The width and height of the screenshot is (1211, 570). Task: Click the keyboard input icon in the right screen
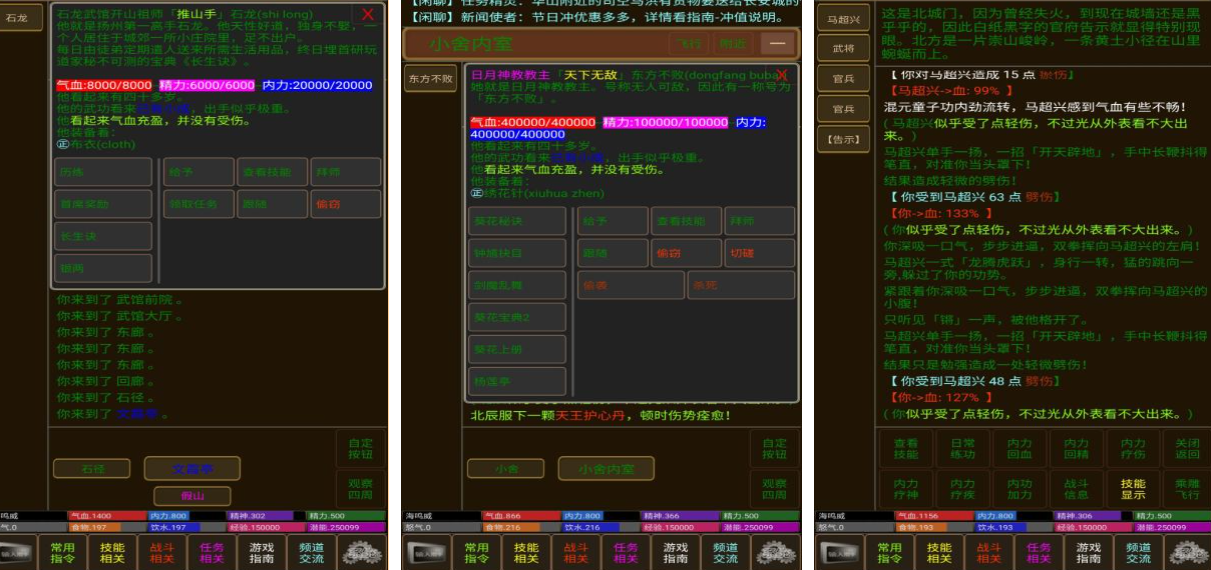838,552
